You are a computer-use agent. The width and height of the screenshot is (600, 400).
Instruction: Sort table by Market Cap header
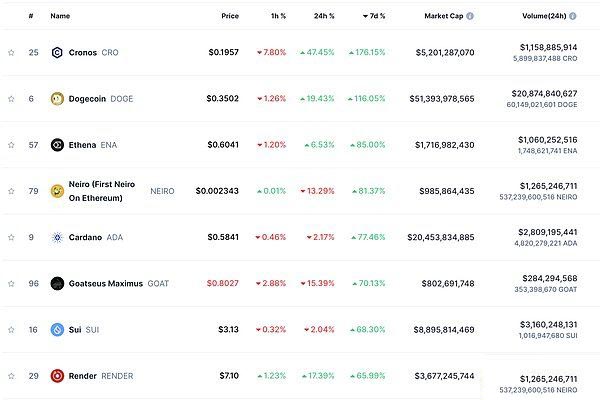pos(444,16)
